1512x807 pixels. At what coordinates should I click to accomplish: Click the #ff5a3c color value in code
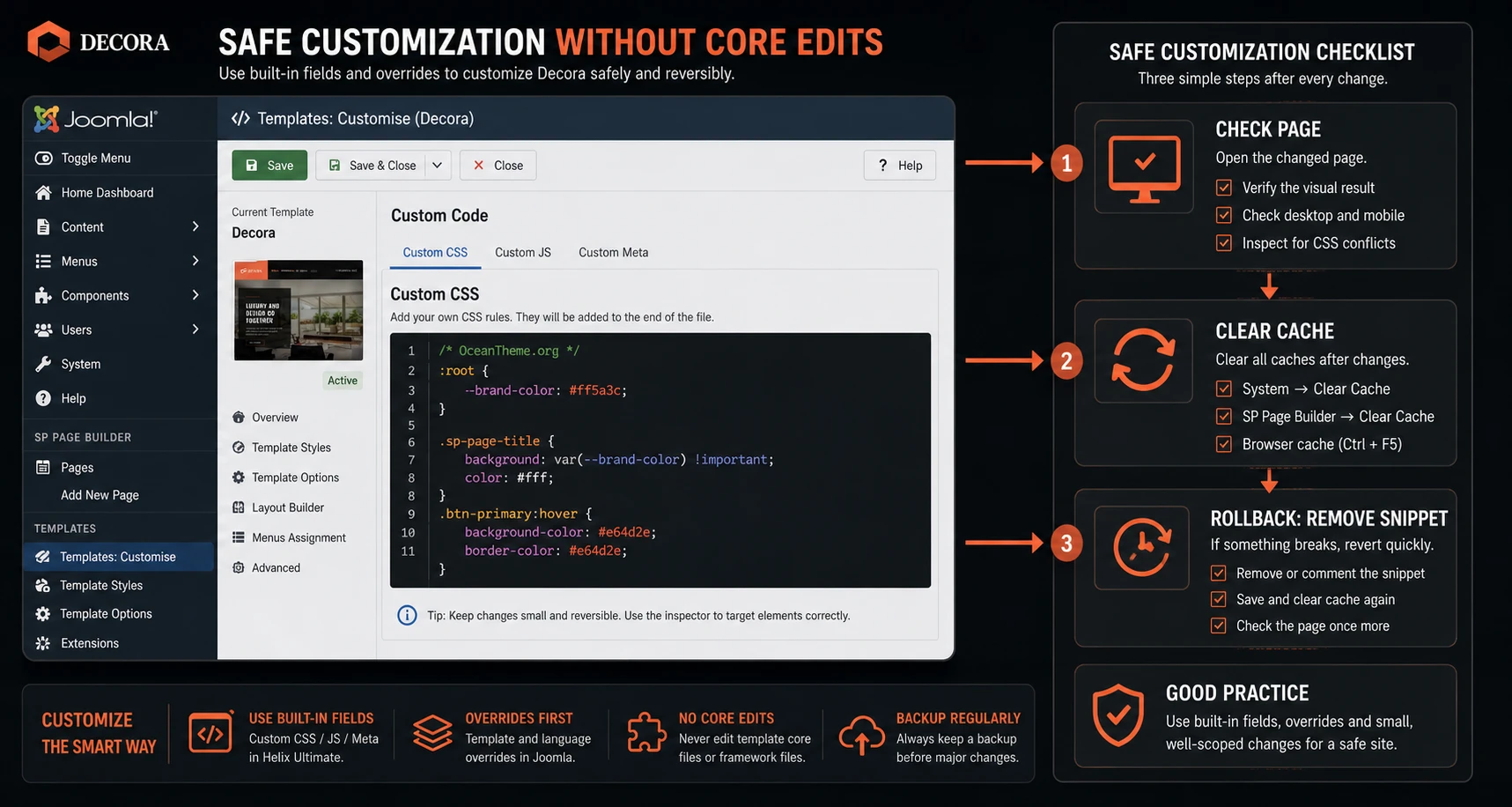pos(595,390)
